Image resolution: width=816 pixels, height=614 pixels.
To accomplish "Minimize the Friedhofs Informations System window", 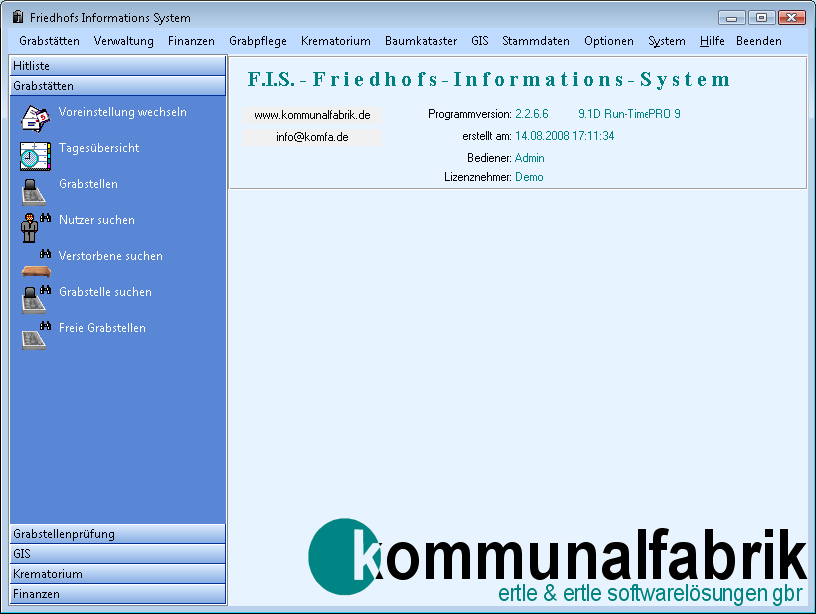I will (732, 18).
